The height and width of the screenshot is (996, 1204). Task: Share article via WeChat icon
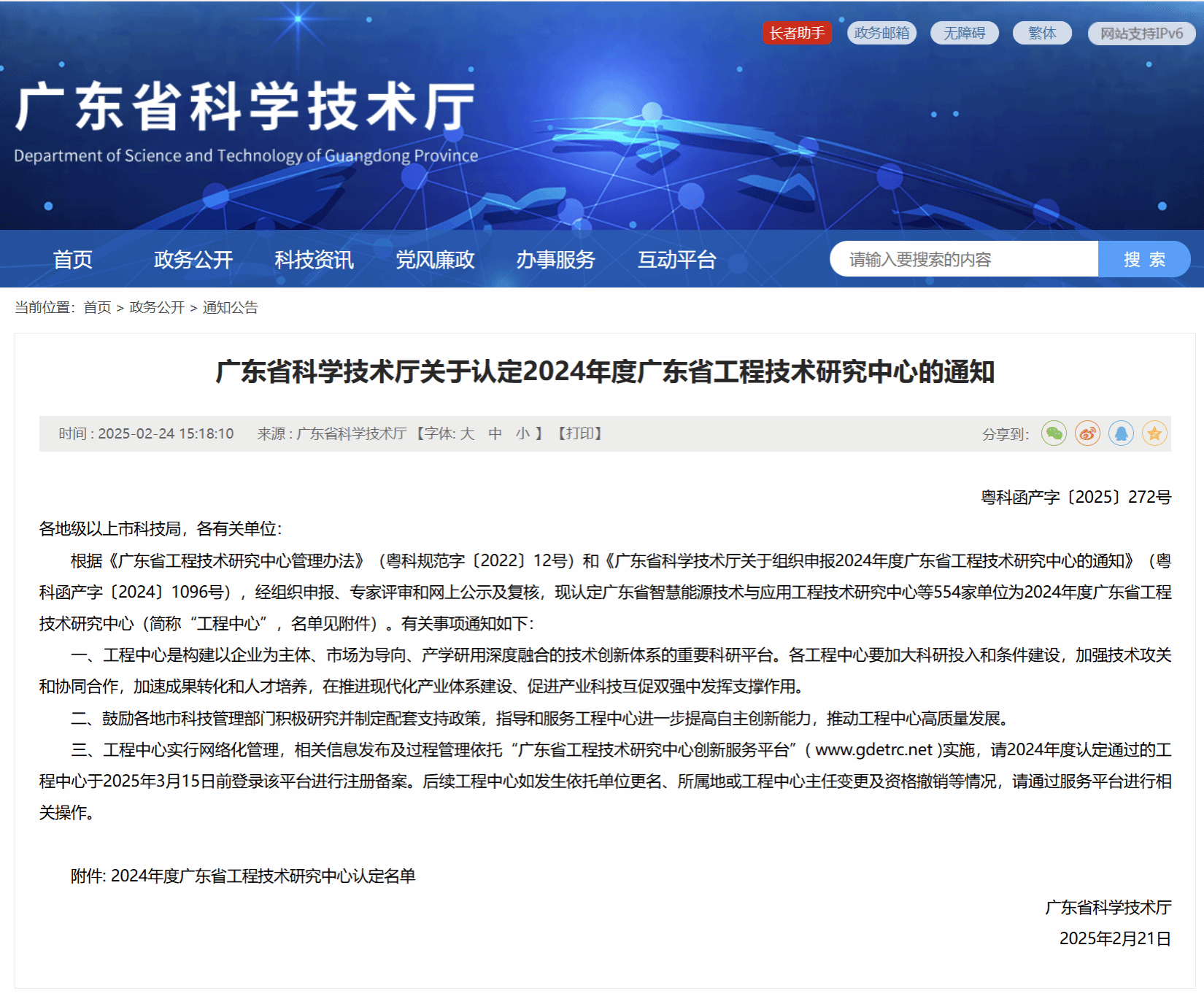coord(1054,433)
